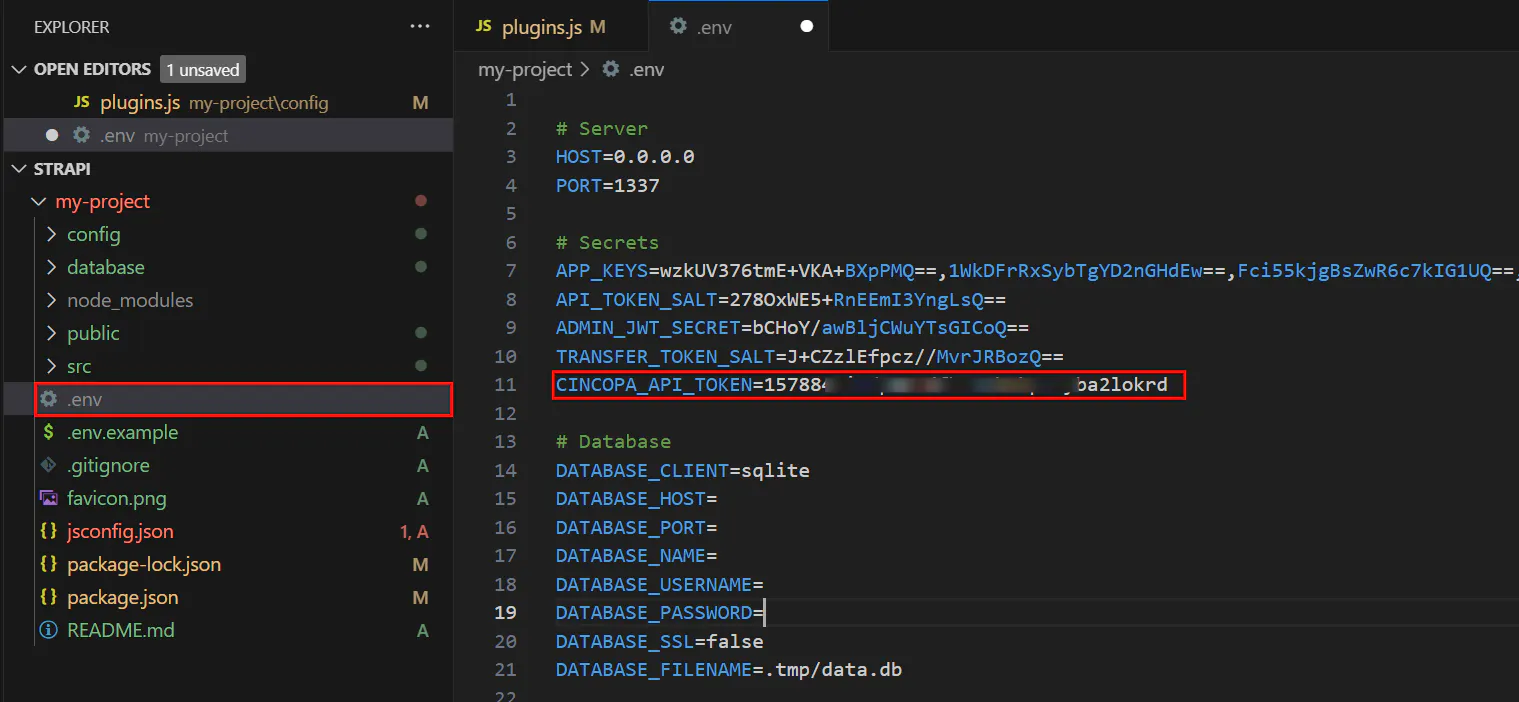Collapse the Open Editors section
Screen dimensions: 1519x702
(19, 69)
